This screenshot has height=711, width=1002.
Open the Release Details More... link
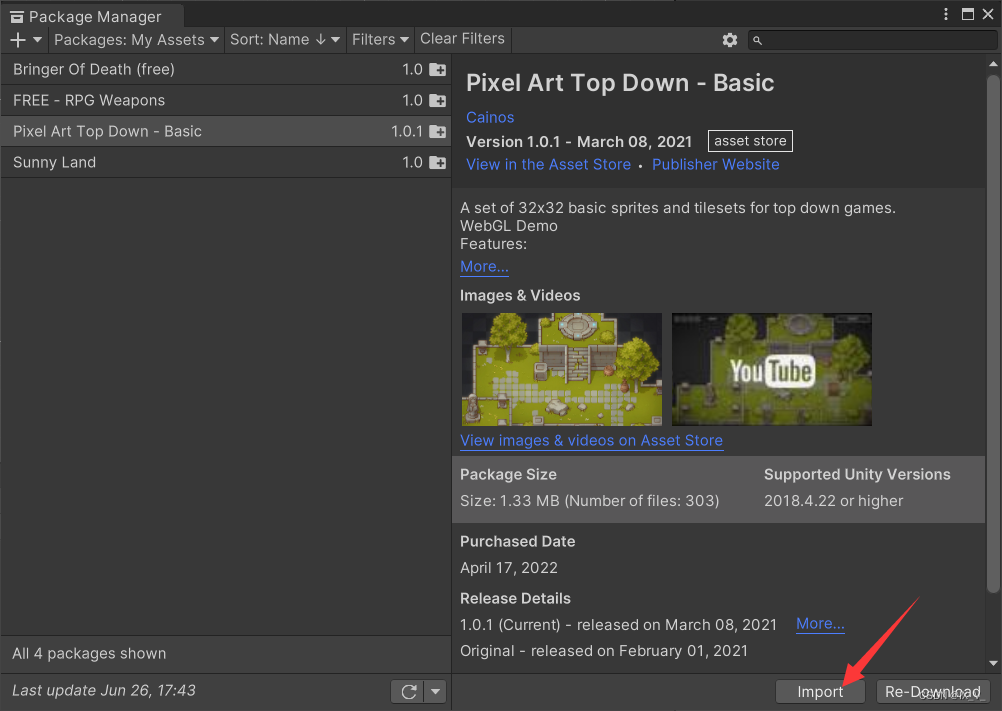pyautogui.click(x=821, y=623)
